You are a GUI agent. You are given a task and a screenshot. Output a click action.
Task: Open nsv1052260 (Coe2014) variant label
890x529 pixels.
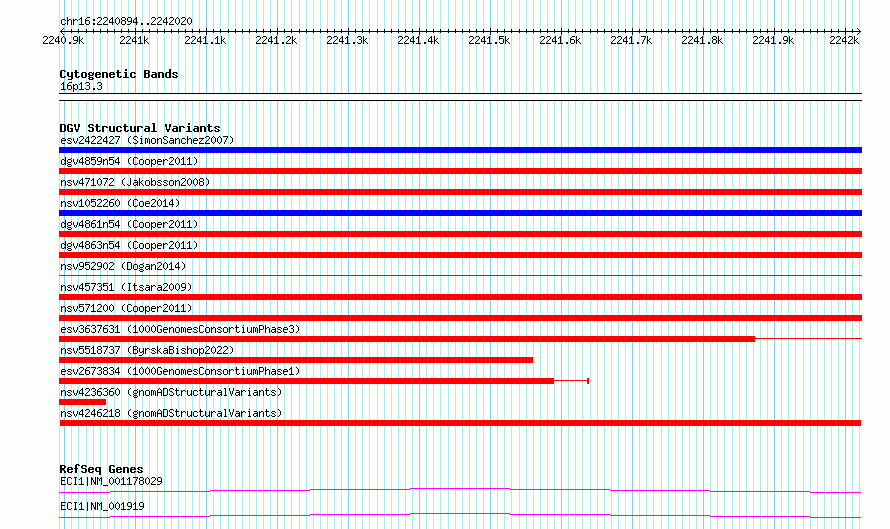point(120,203)
